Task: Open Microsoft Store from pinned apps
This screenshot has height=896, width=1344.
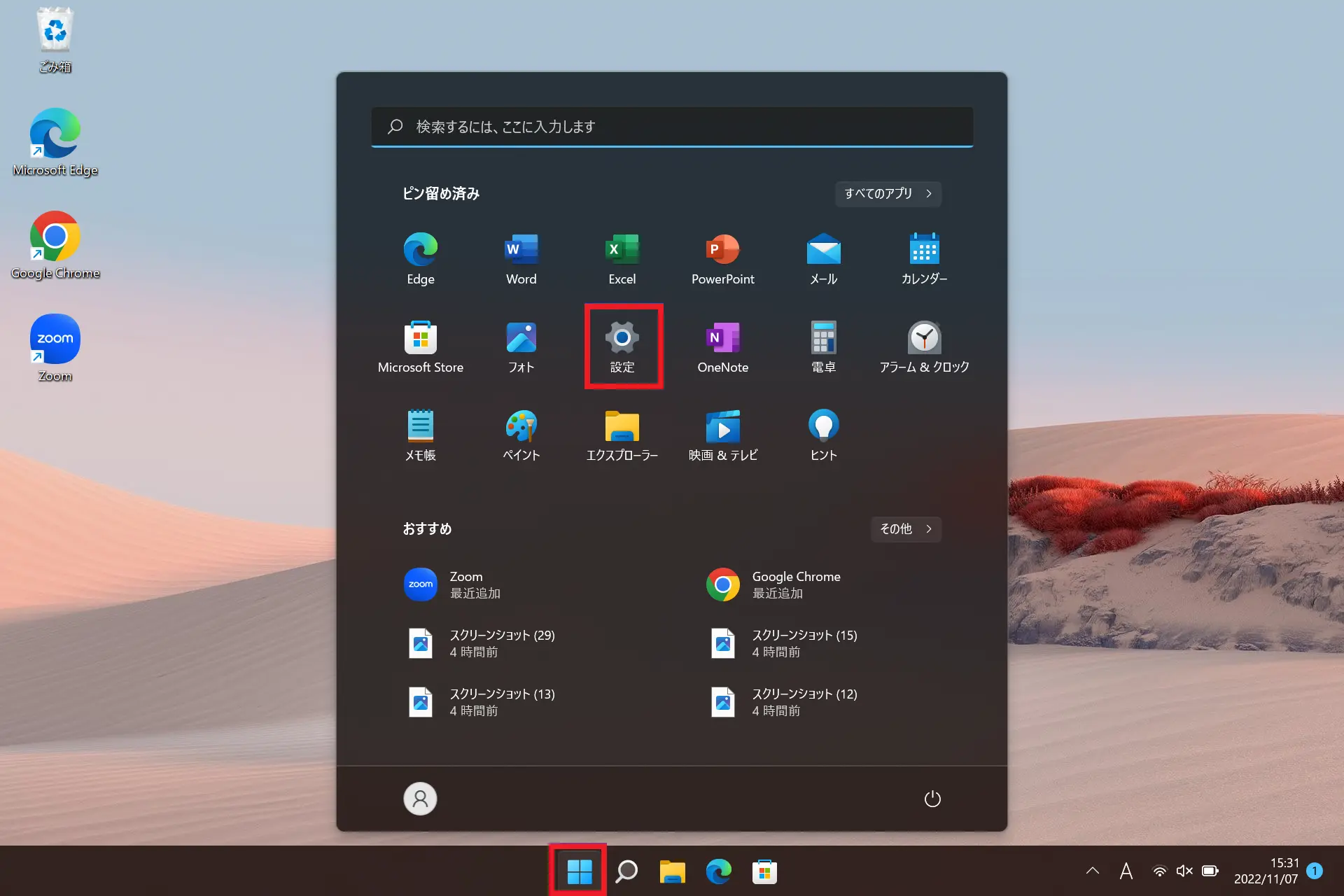Action: pyautogui.click(x=420, y=346)
